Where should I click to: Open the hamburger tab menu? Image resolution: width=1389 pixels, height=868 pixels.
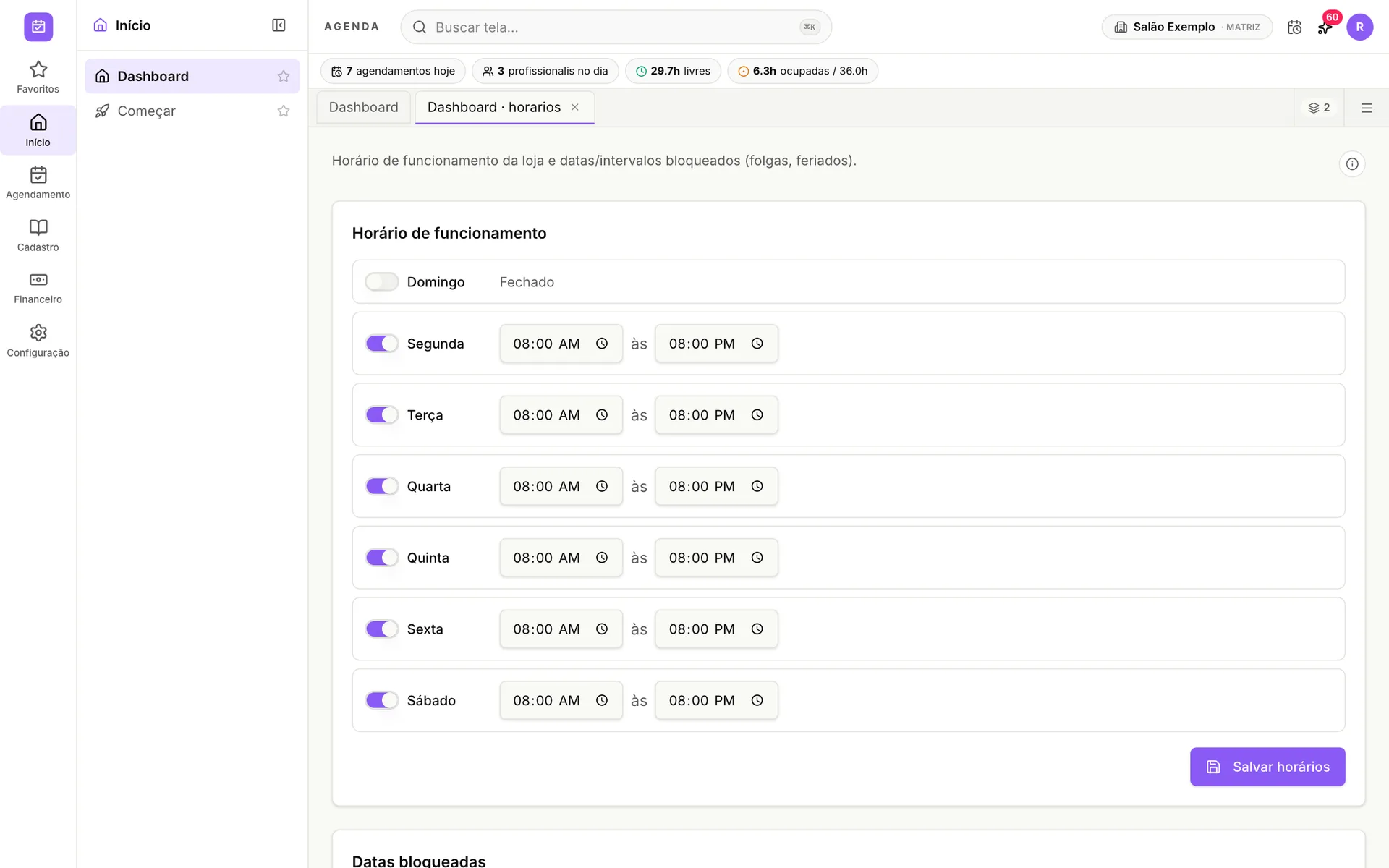[x=1366, y=108]
